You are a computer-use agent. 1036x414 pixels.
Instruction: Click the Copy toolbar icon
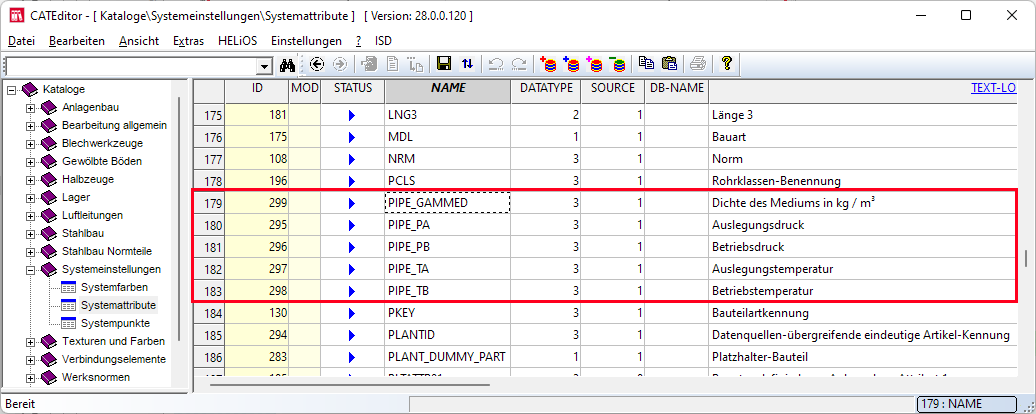point(646,64)
